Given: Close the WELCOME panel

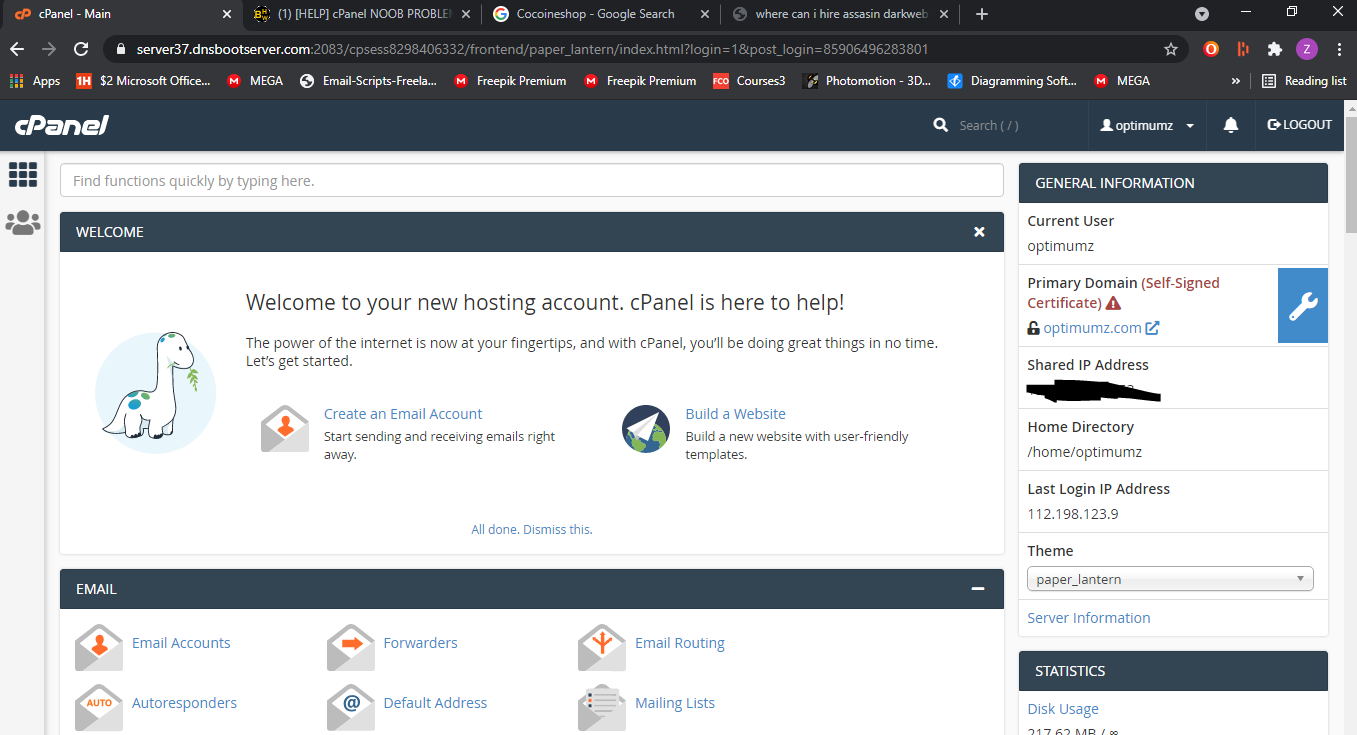Looking at the screenshot, I should pyautogui.click(x=980, y=232).
